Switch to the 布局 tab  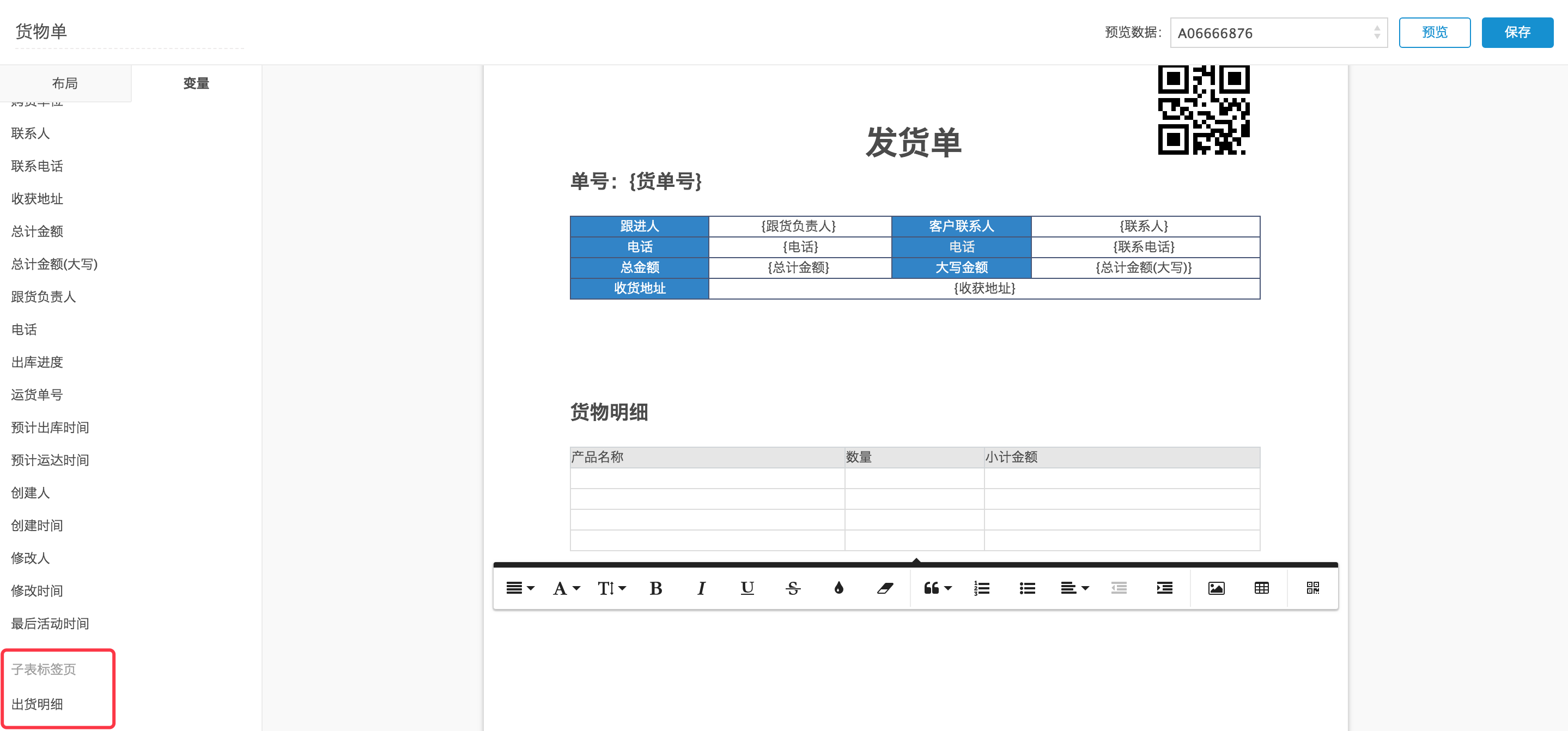[65, 83]
